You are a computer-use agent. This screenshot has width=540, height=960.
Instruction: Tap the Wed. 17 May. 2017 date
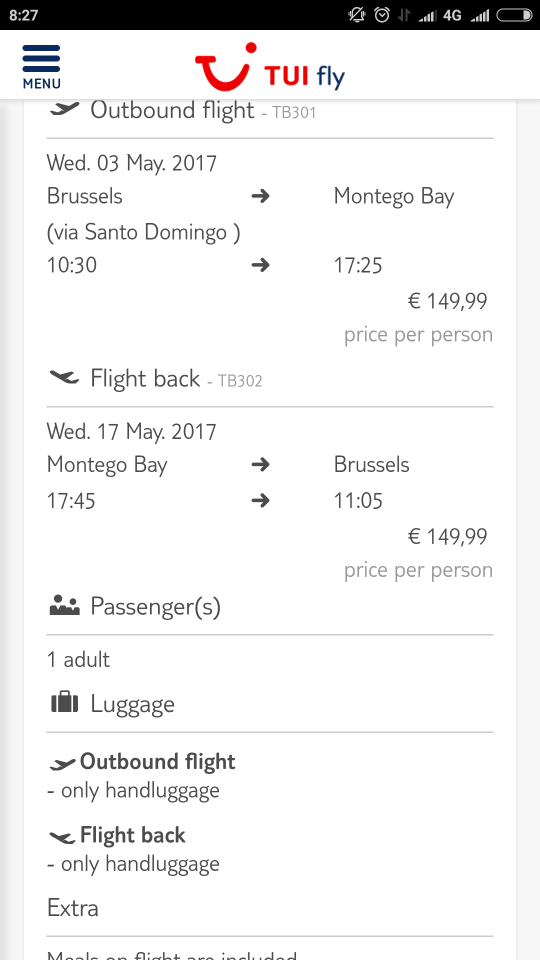[132, 432]
